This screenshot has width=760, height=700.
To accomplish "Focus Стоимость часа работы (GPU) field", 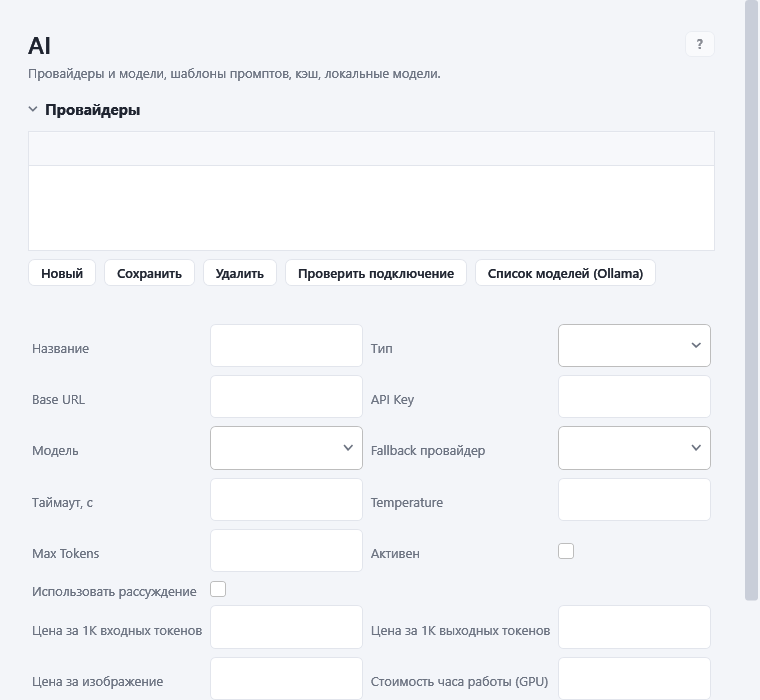I will click(634, 679).
